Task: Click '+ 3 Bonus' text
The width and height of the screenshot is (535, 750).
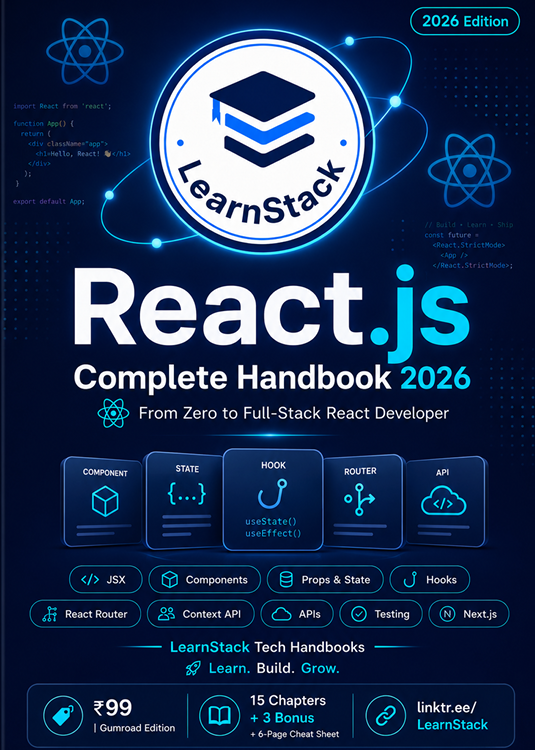Action: [282, 718]
